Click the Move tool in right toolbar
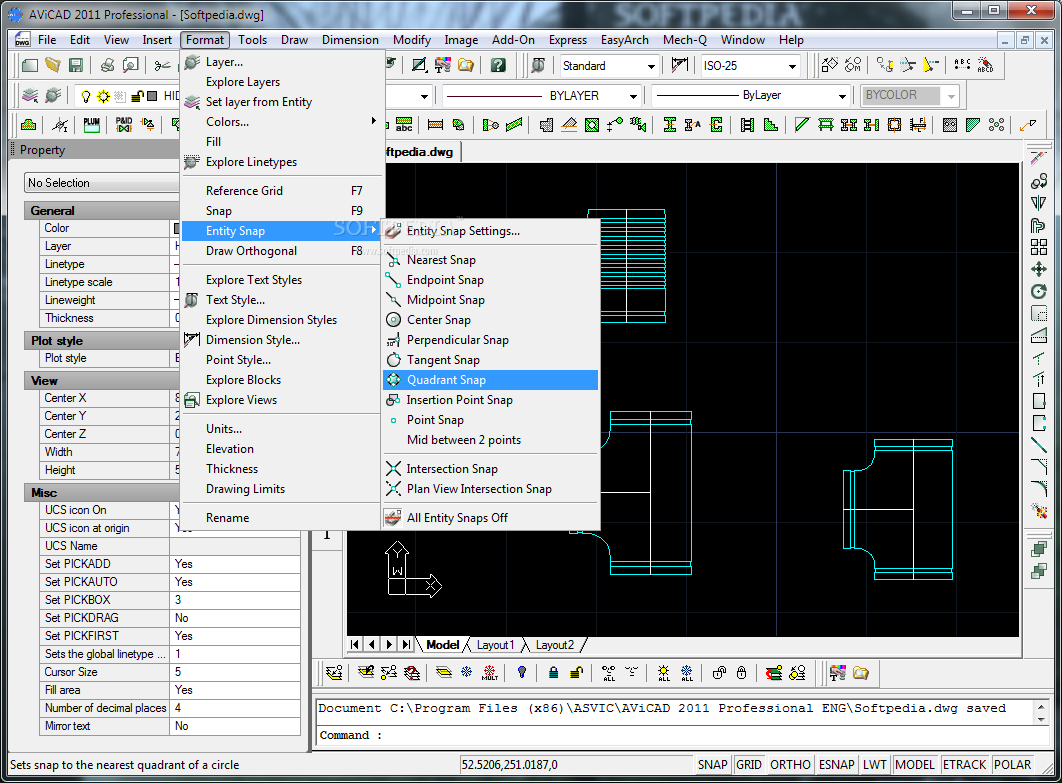Viewport: 1062px width, 783px height. pos(1039,269)
